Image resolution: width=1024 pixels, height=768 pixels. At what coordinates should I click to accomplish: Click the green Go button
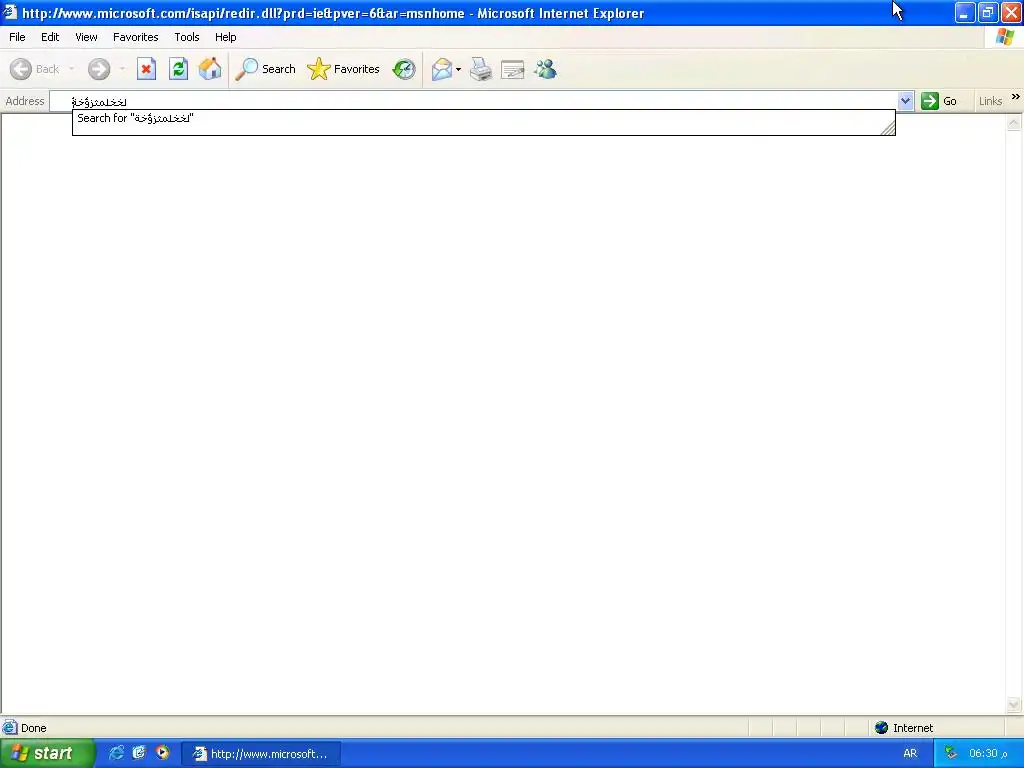(939, 101)
